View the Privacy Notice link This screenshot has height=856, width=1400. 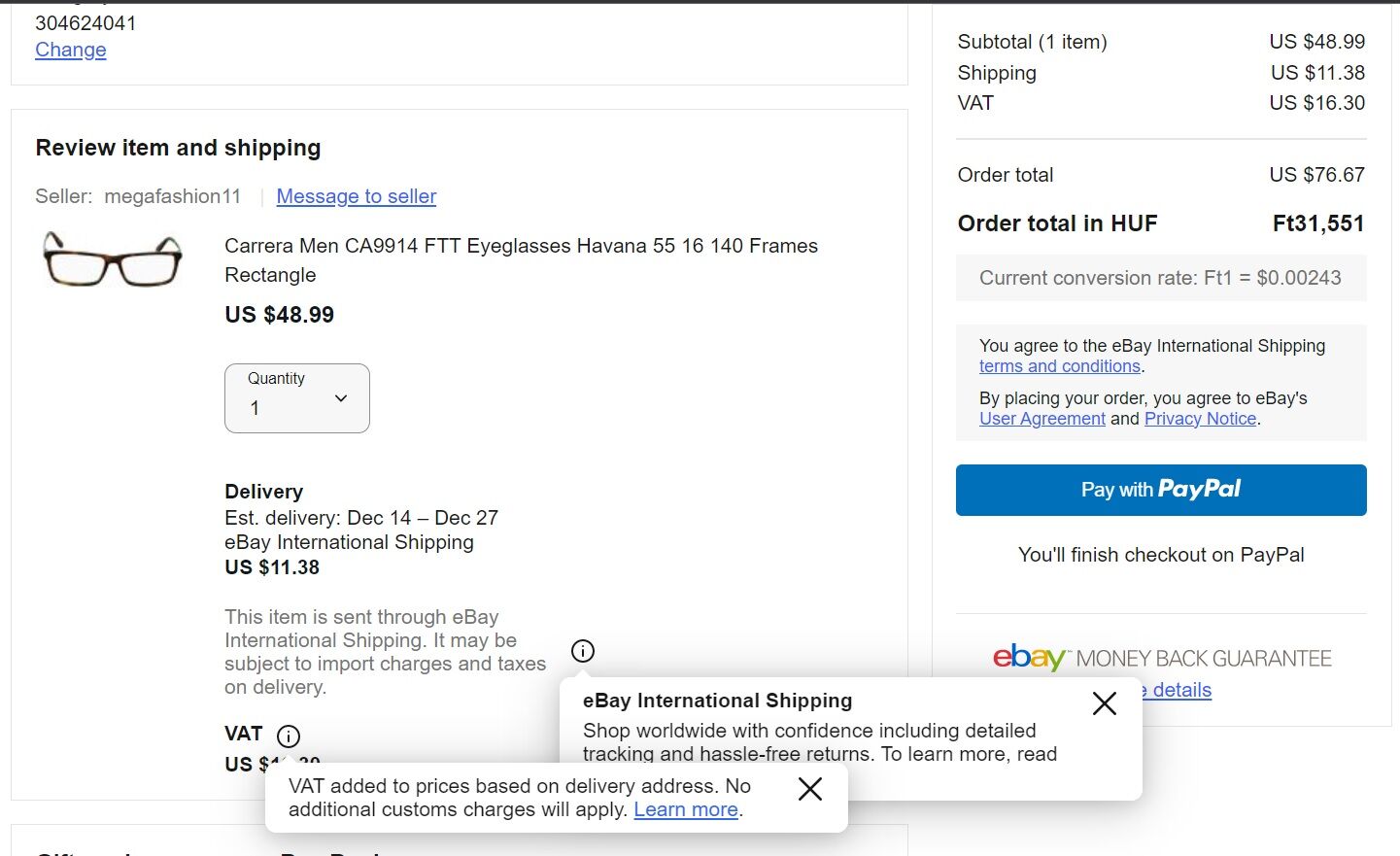pos(1201,419)
